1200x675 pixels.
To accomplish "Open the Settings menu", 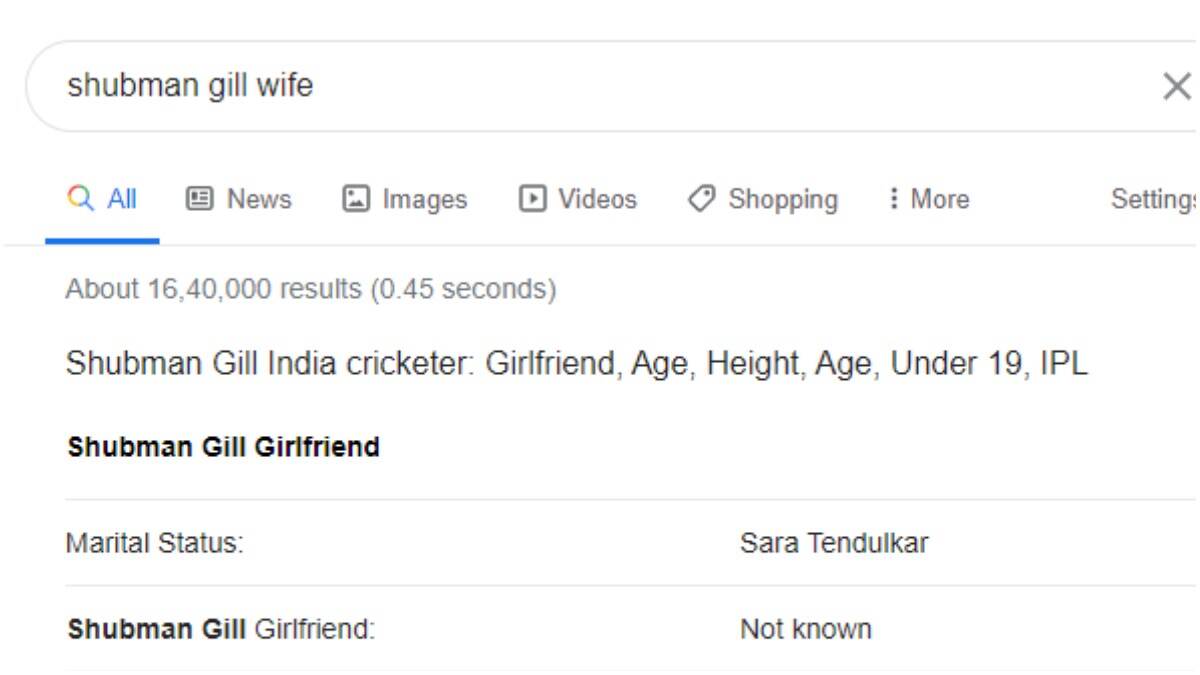I will (1154, 199).
